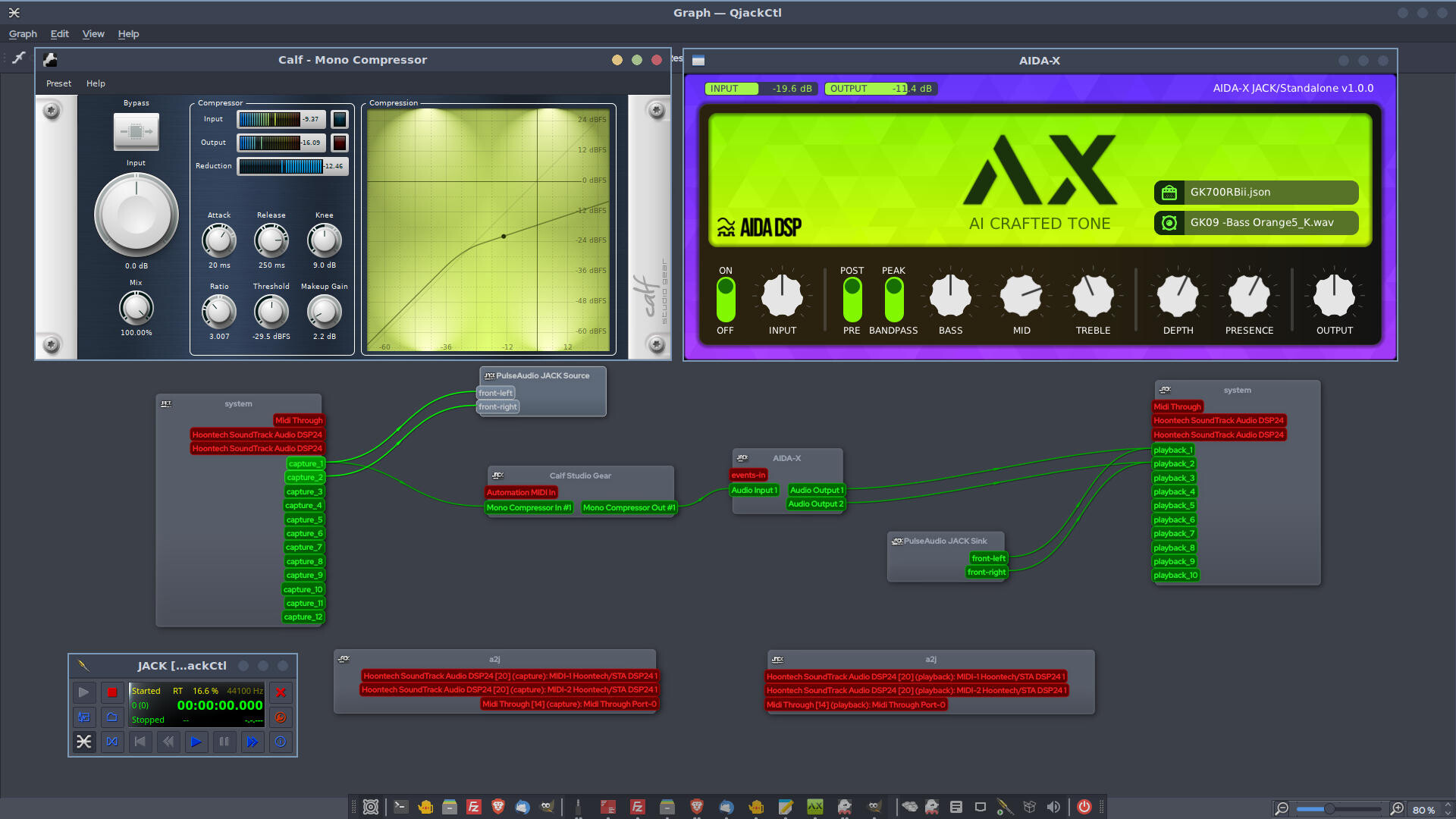Toggle the PRE/POST switch in AIDA-X
Viewport: 1456px width, 819px height.
coord(852,300)
